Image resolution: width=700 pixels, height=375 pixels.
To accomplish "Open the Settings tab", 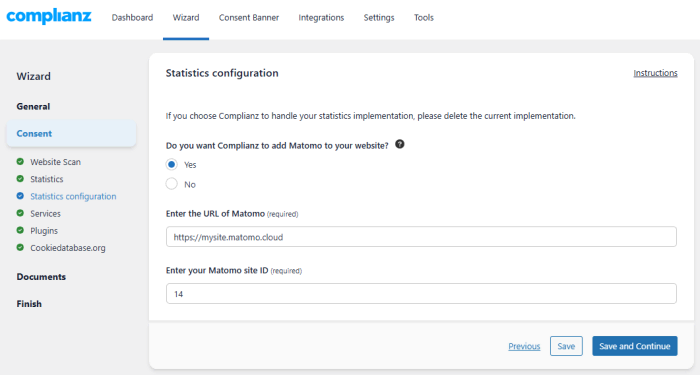I will click(379, 17).
